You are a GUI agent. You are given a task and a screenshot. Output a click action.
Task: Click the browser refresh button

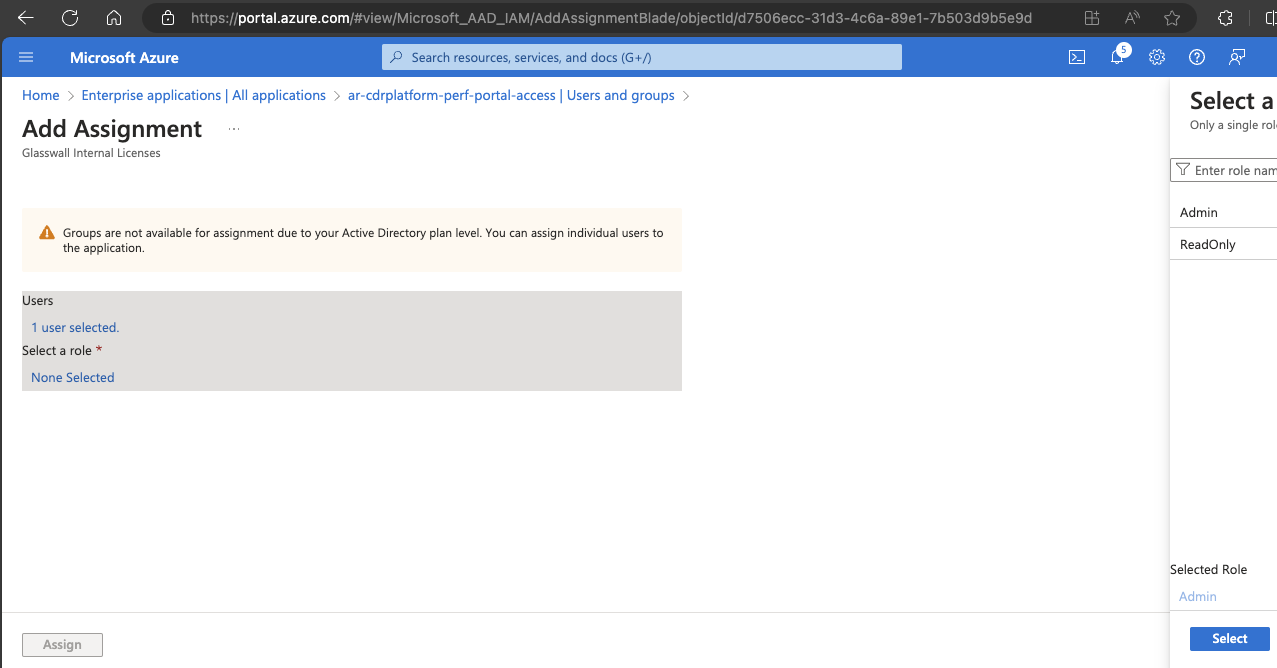pyautogui.click(x=70, y=18)
